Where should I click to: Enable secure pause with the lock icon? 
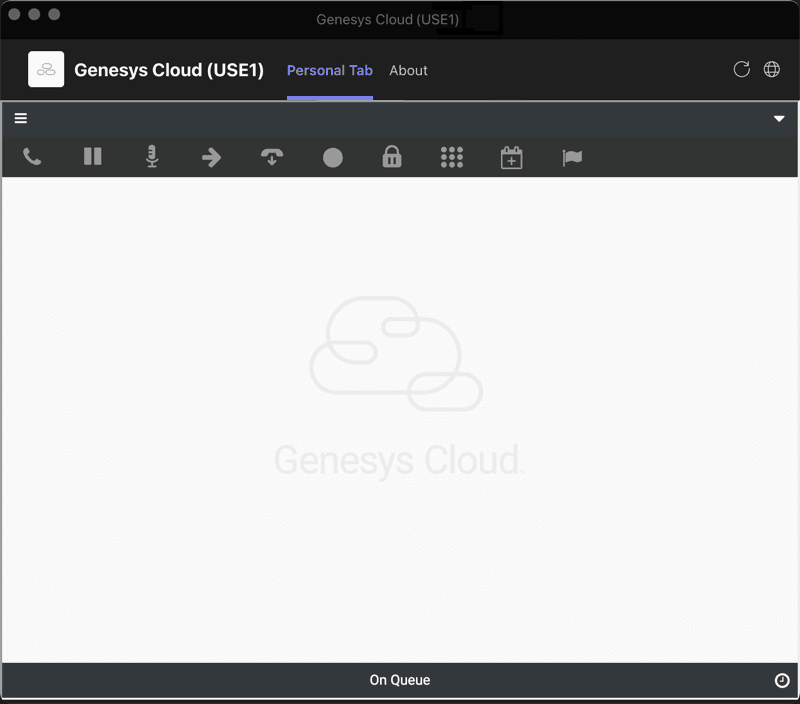(392, 157)
